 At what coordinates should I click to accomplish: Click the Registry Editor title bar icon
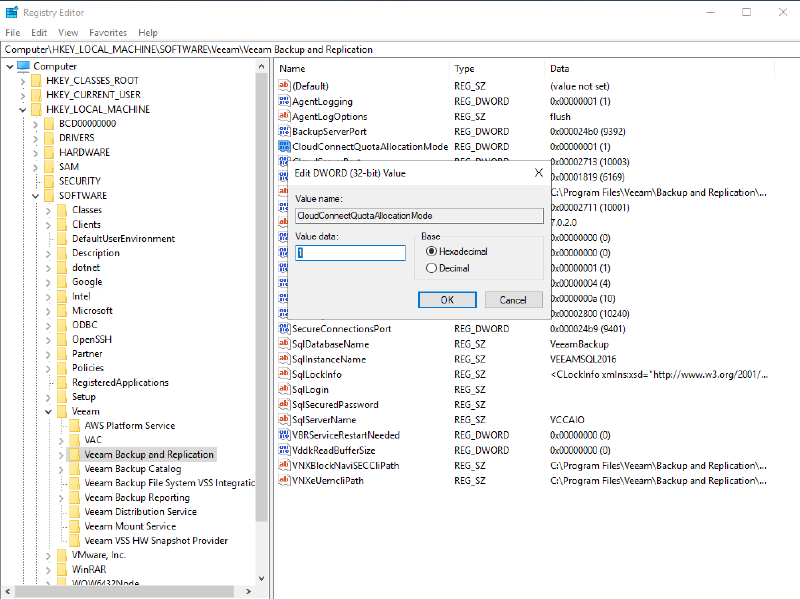click(x=12, y=12)
